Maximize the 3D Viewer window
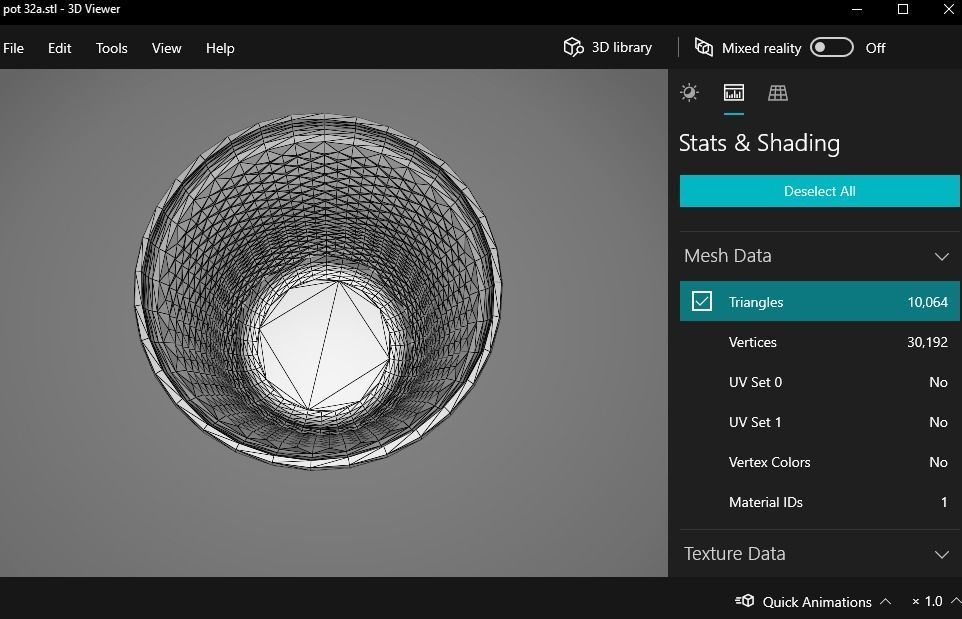This screenshot has width=962, height=619. pyautogui.click(x=902, y=9)
